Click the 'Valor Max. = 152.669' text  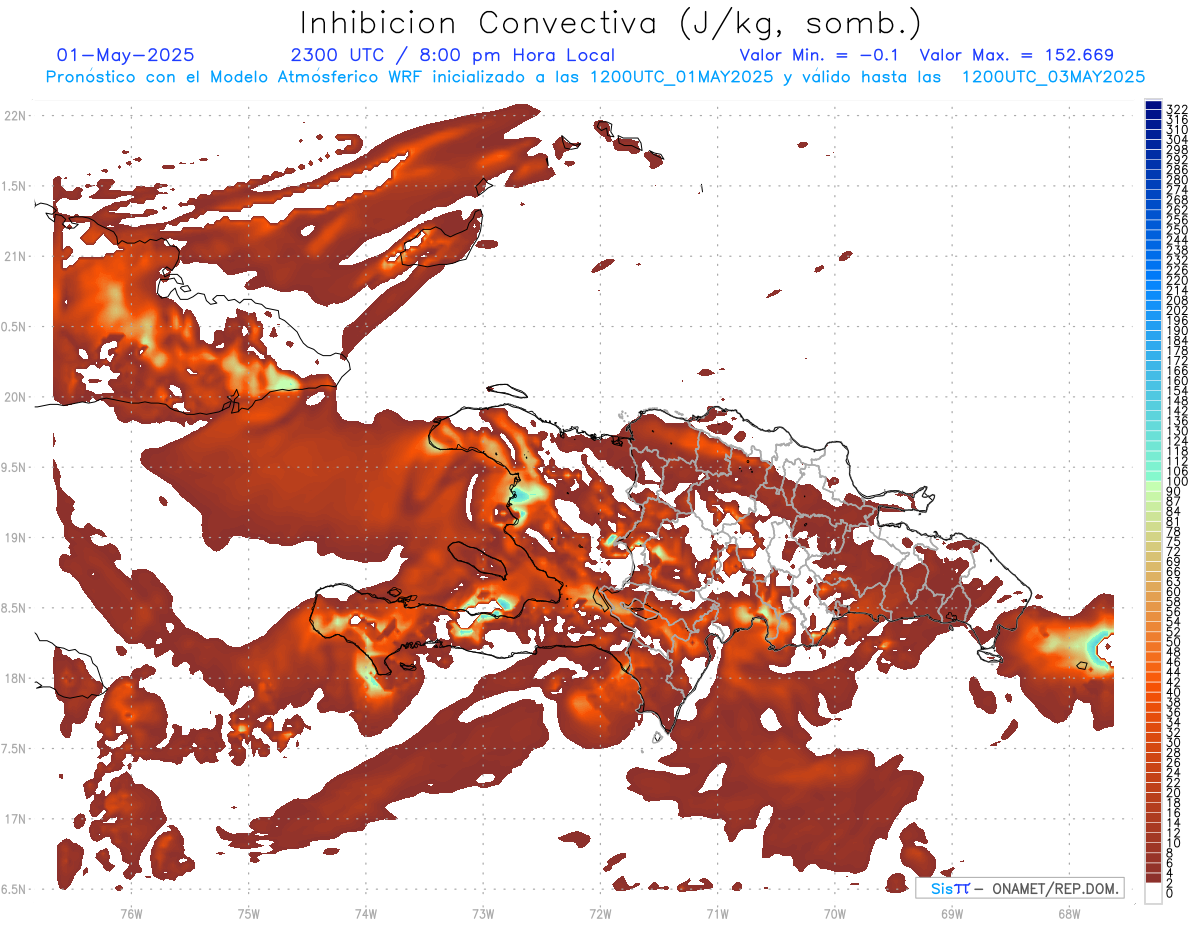1016,55
